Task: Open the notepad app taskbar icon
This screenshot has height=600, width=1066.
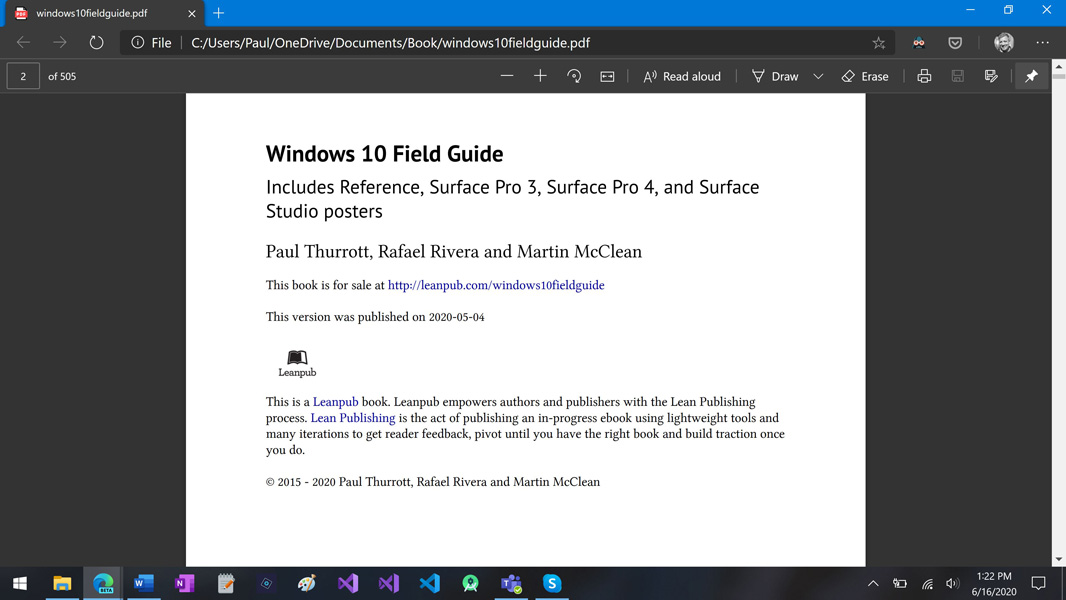Action: [226, 583]
